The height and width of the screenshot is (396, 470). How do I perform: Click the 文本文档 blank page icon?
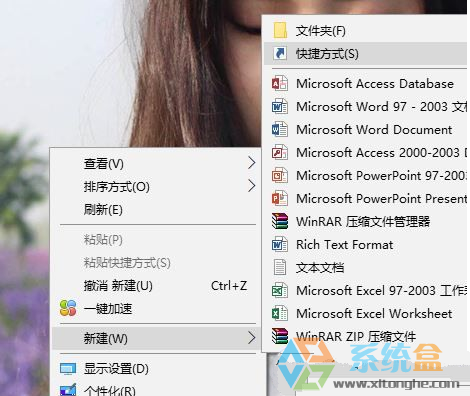[x=280, y=267]
